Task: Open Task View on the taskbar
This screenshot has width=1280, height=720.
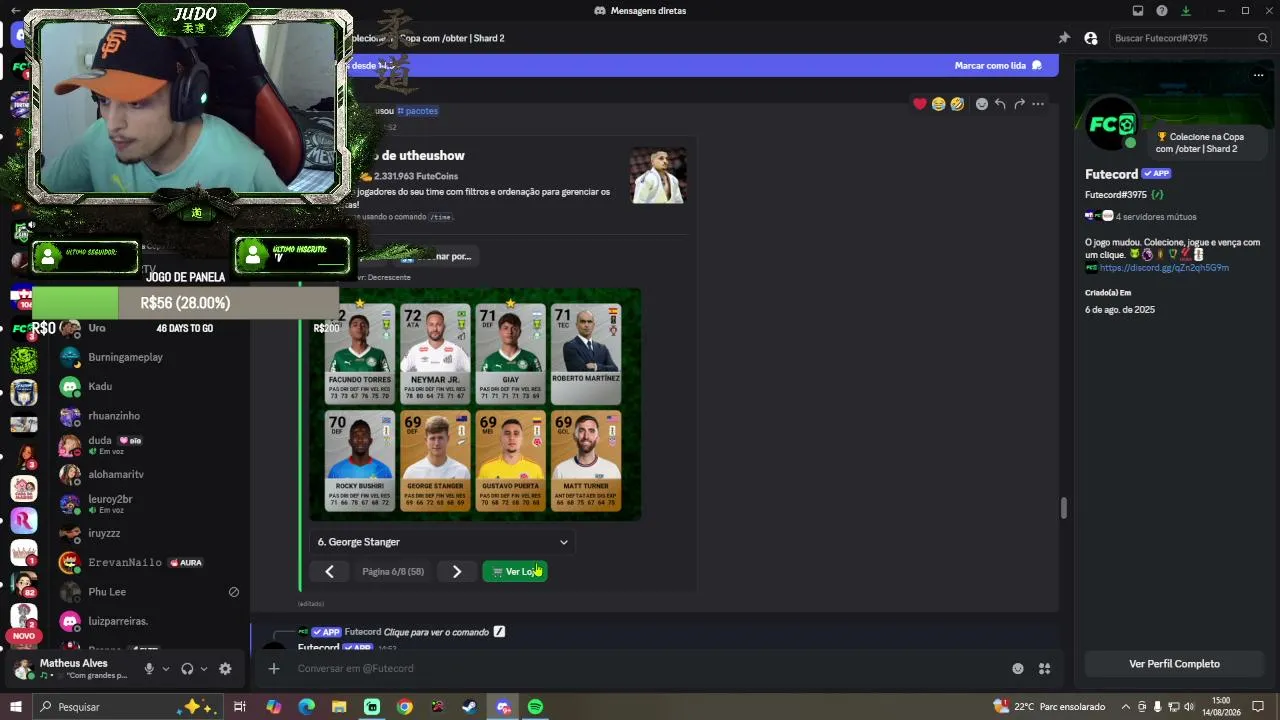Action: pos(240,707)
